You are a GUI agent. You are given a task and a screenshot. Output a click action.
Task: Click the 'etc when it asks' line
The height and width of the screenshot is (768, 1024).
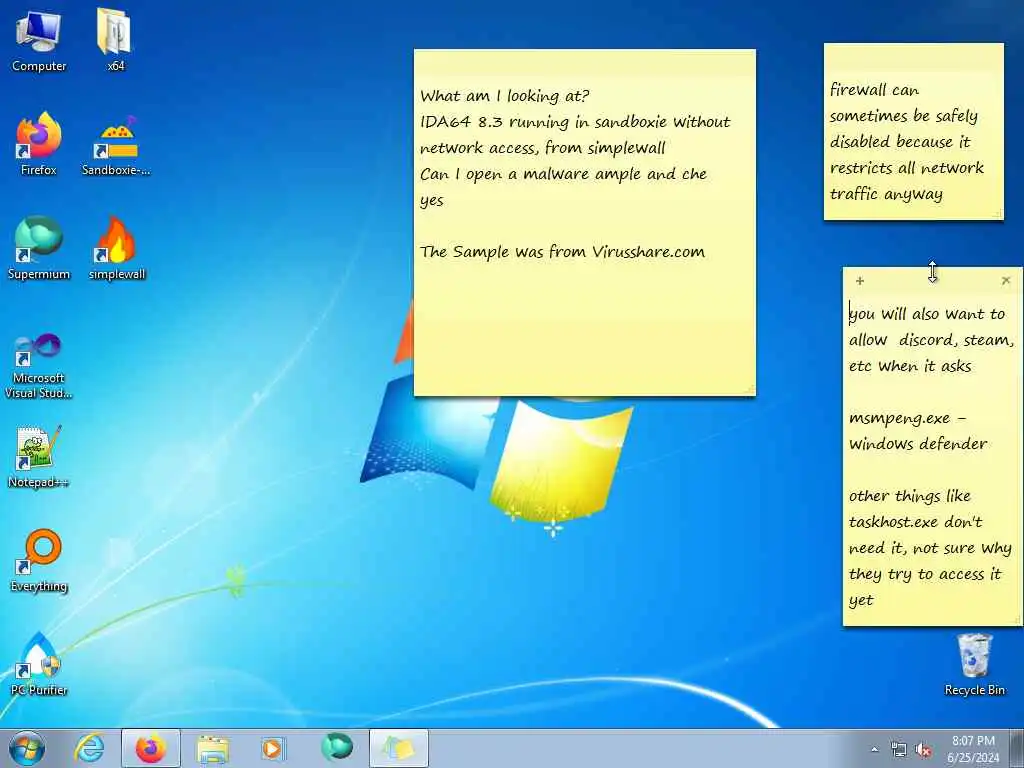coord(910,366)
